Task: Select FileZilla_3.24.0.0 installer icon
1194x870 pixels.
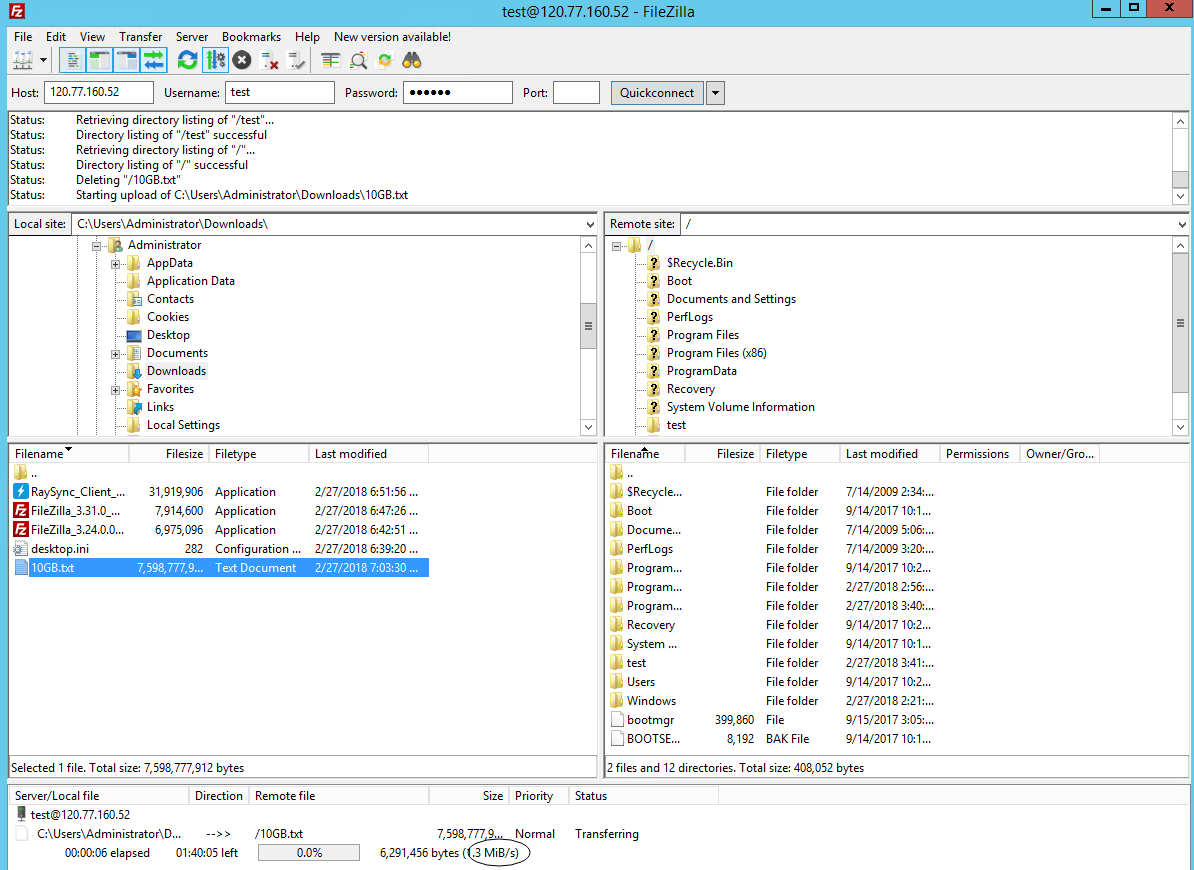Action: (21, 530)
